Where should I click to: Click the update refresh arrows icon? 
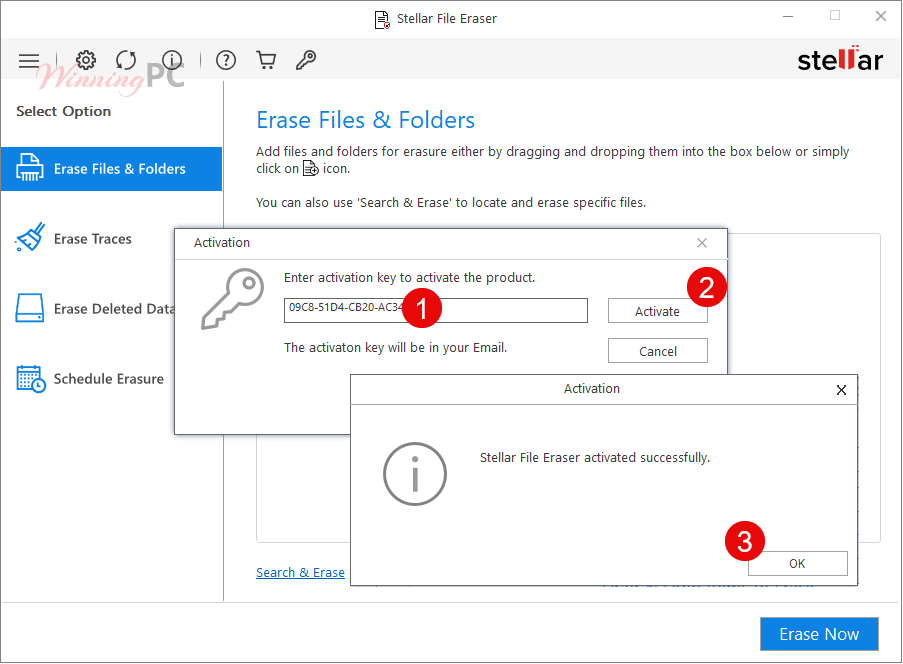click(126, 60)
